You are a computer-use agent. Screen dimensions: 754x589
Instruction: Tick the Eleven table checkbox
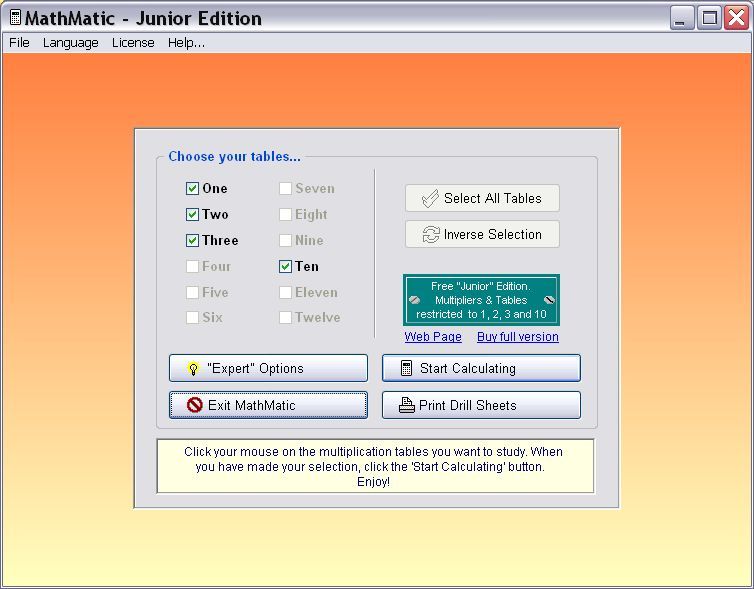click(x=285, y=292)
